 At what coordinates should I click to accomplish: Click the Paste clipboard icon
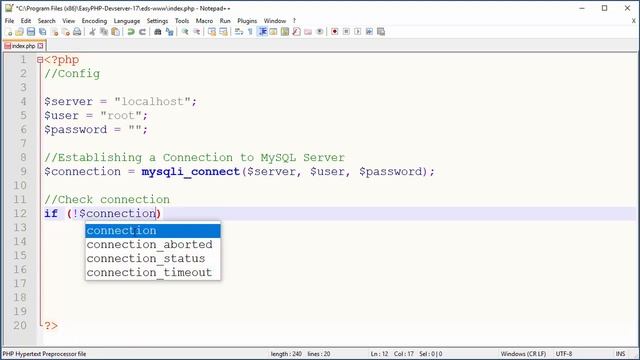tap(116, 32)
